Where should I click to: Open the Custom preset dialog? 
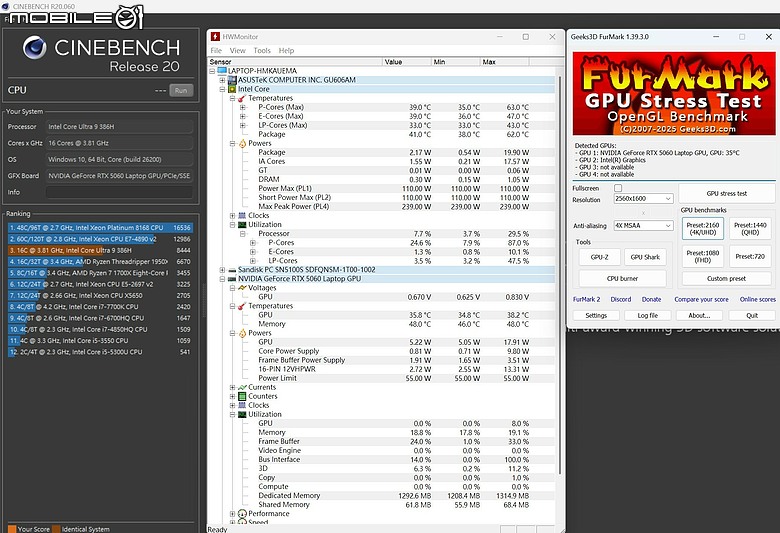(x=726, y=278)
